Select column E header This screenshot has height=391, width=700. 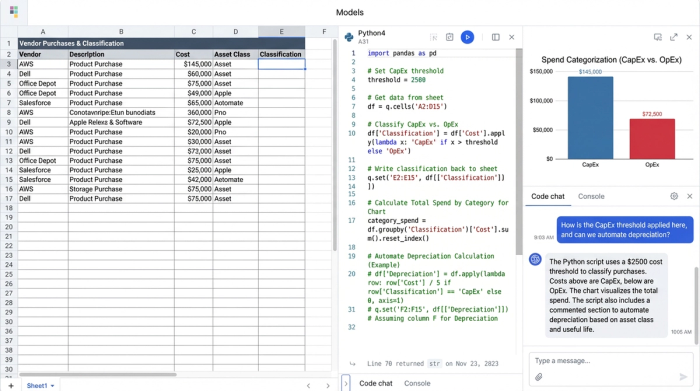coord(281,32)
